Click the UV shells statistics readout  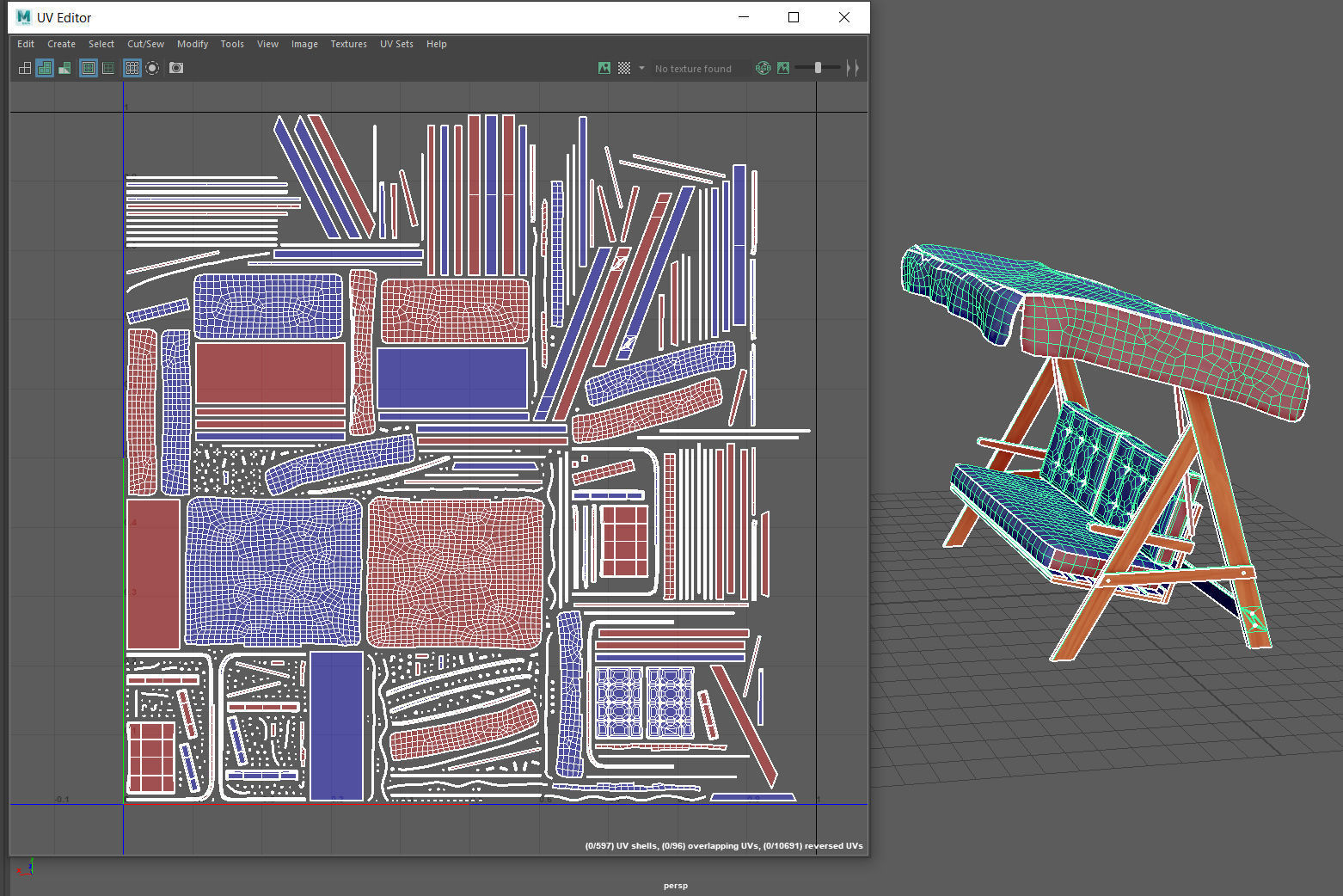pyautogui.click(x=724, y=846)
